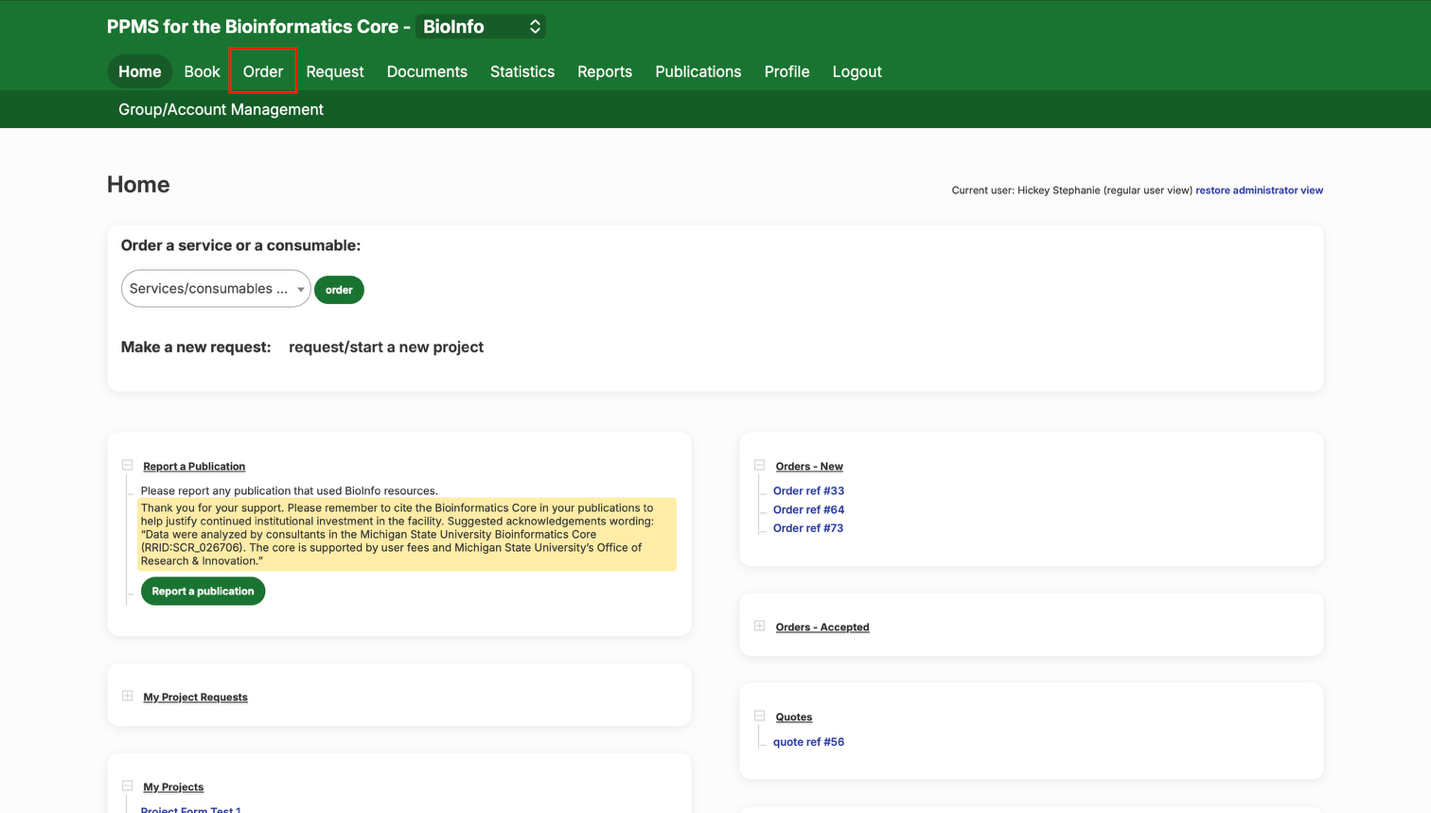Collapse the My Projects section

click(x=127, y=786)
